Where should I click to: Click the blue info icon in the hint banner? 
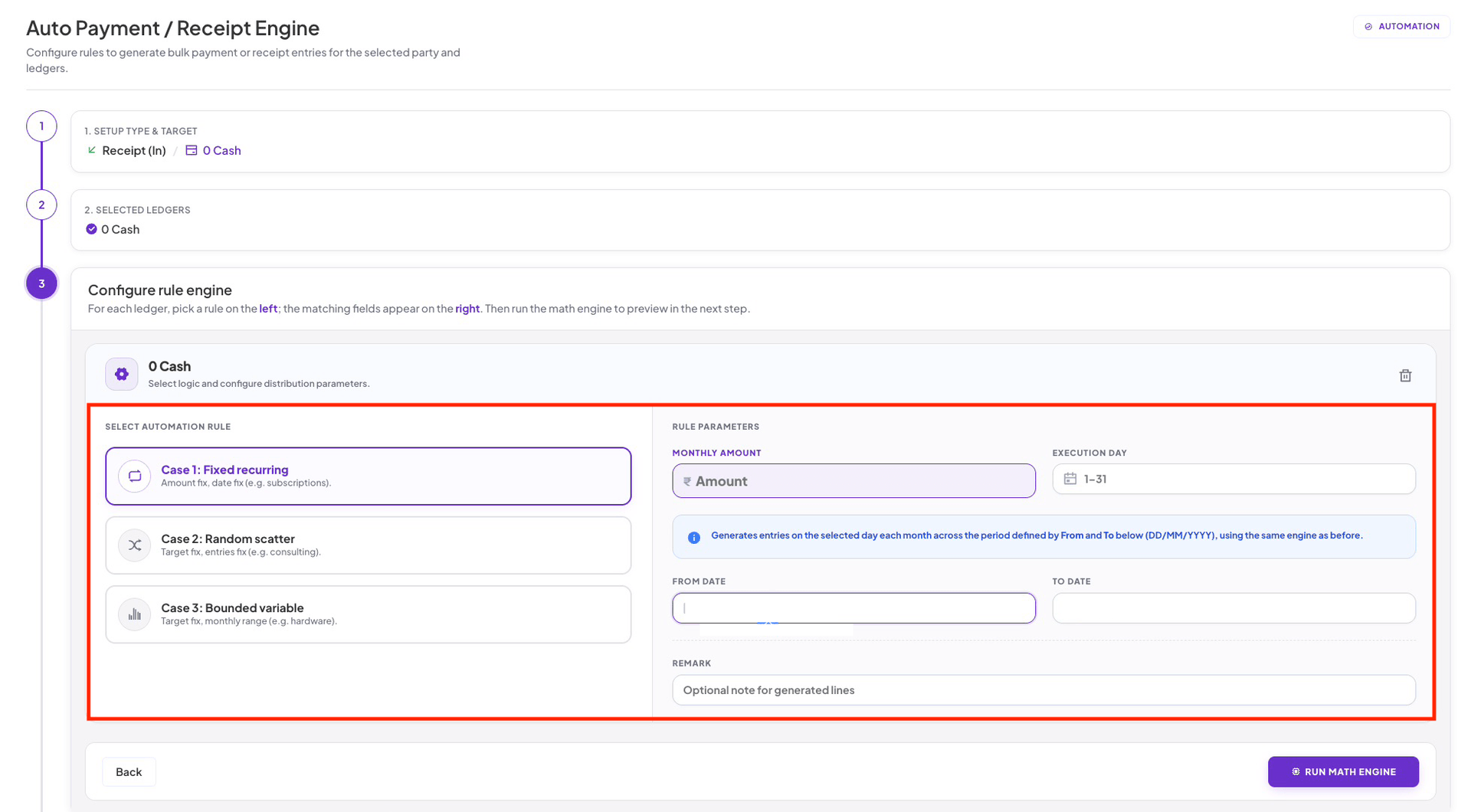click(x=694, y=537)
